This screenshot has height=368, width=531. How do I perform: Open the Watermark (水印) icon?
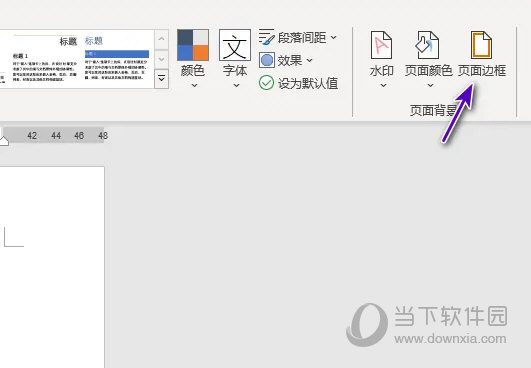tap(382, 45)
